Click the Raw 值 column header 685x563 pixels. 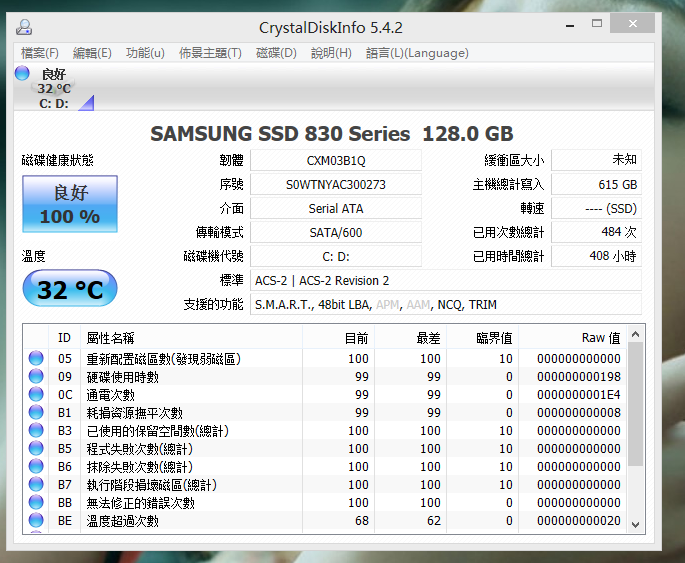(572, 337)
